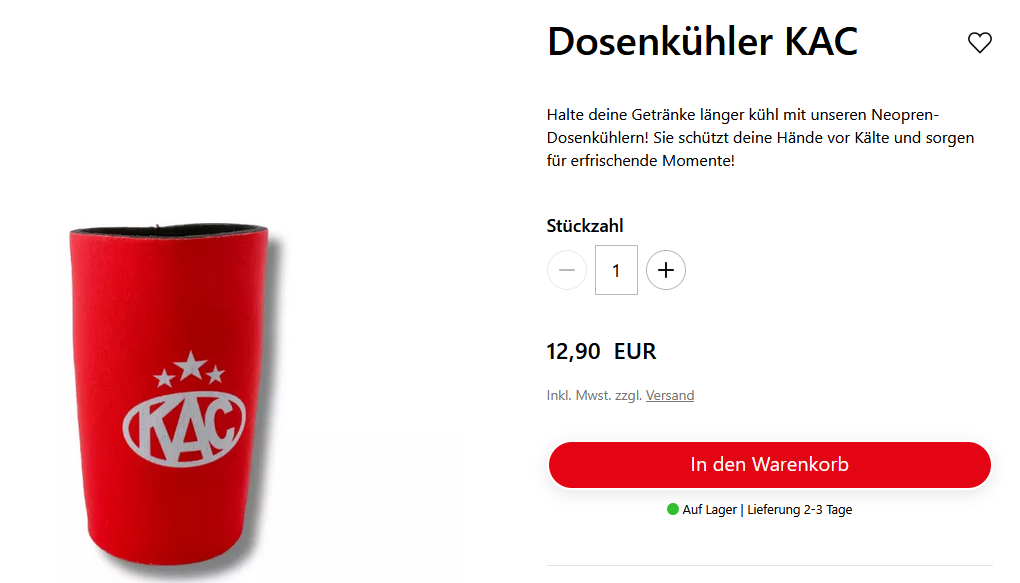Open the Versand shipping info link
Viewport: 1020px width, 583px height.
[669, 396]
